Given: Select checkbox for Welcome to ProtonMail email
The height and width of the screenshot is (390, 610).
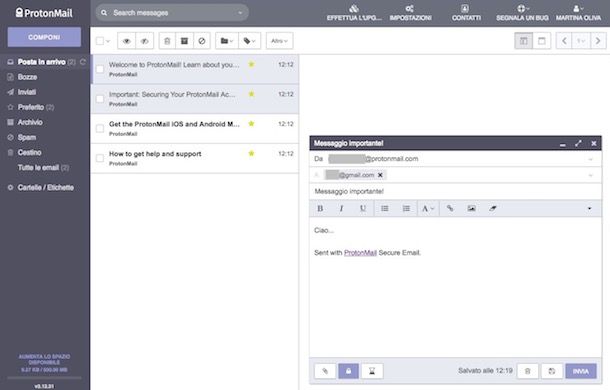Looking at the screenshot, I should tap(100, 69).
